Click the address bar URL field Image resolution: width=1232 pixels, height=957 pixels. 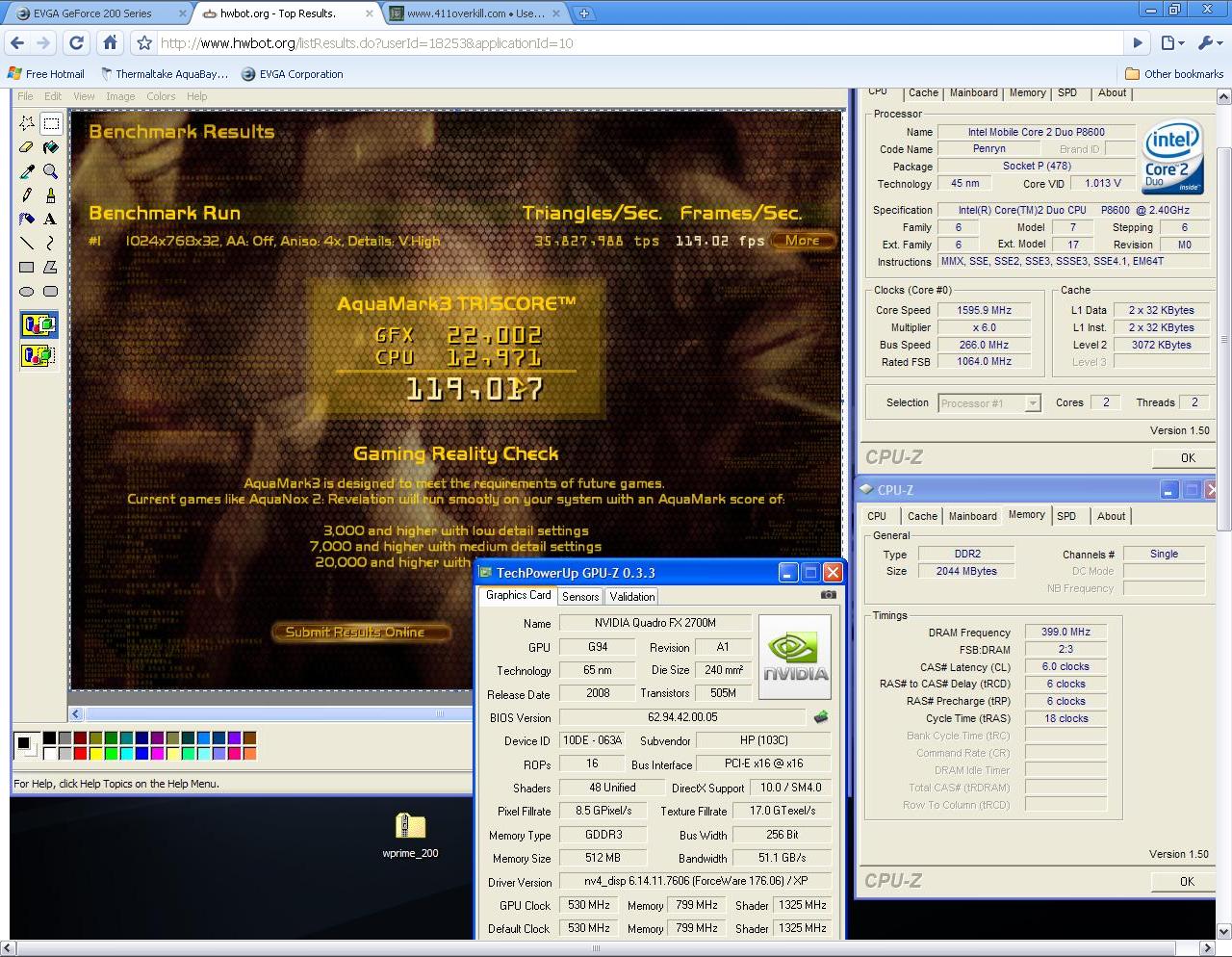tap(639, 43)
